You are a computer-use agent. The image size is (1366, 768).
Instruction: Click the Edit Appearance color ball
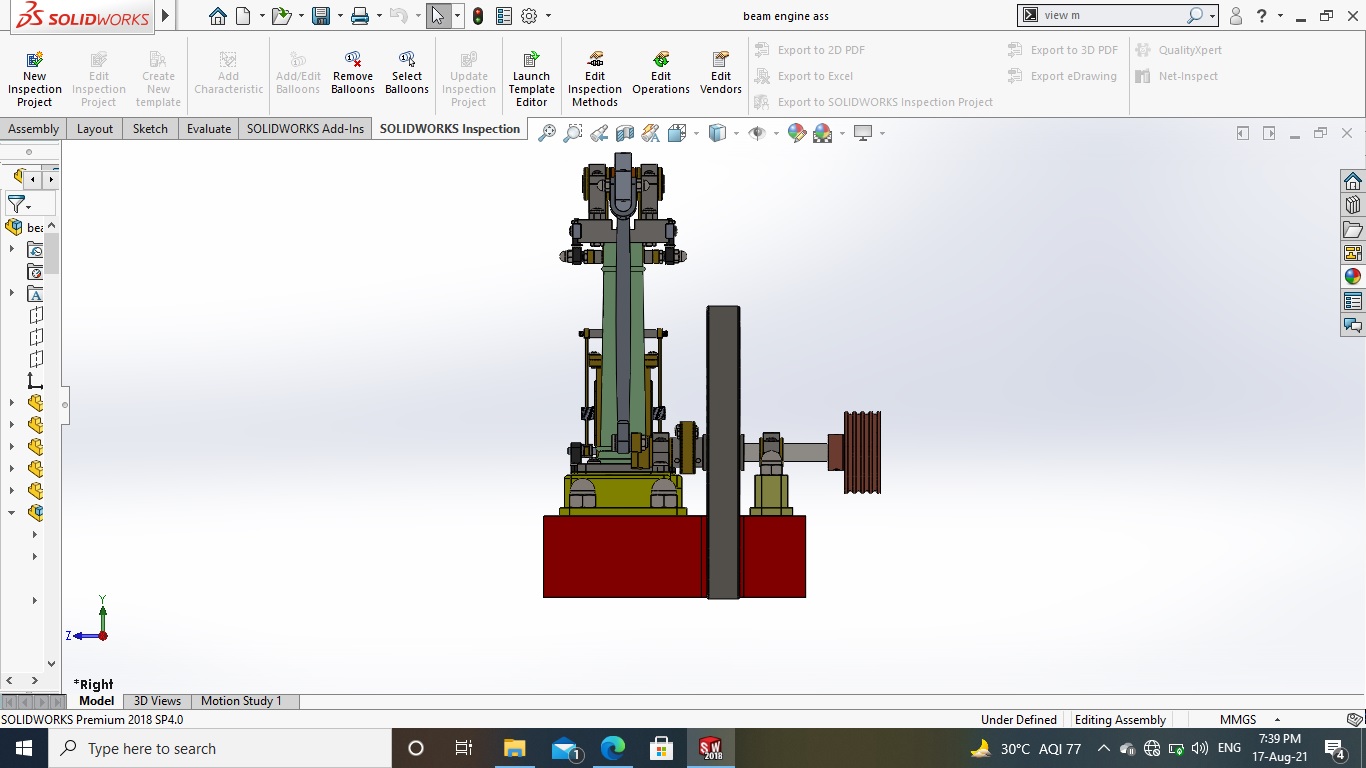(x=796, y=133)
